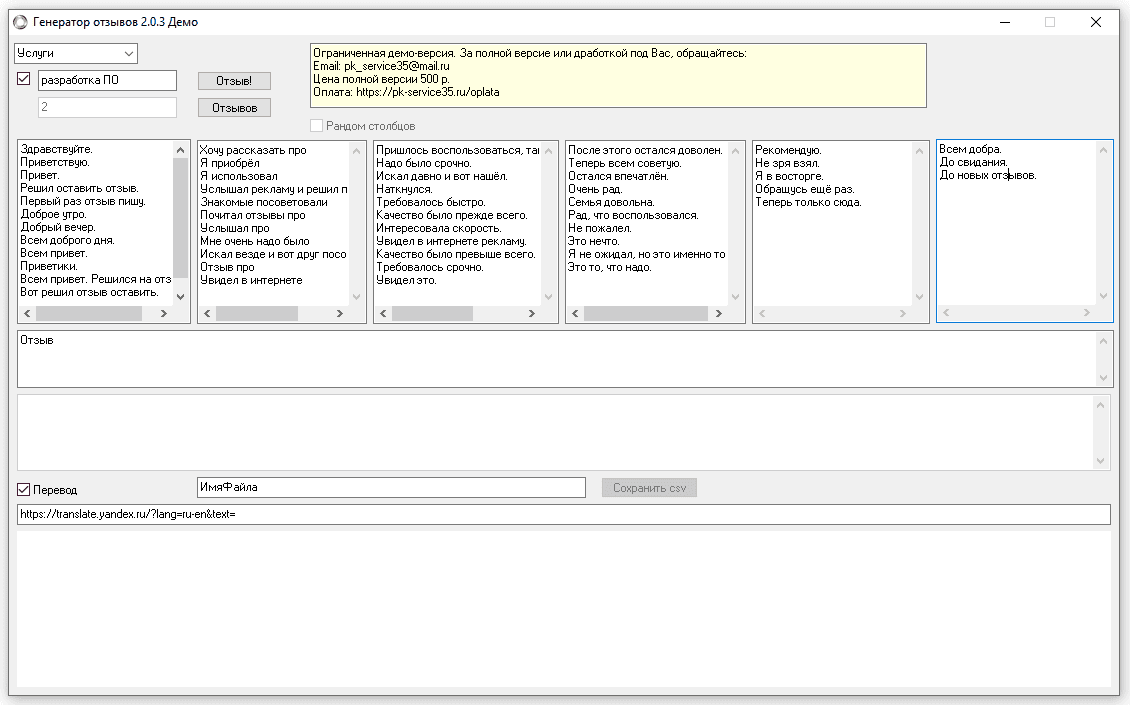Close the Генератор отзывов window
The image size is (1130, 705).
1096,22
